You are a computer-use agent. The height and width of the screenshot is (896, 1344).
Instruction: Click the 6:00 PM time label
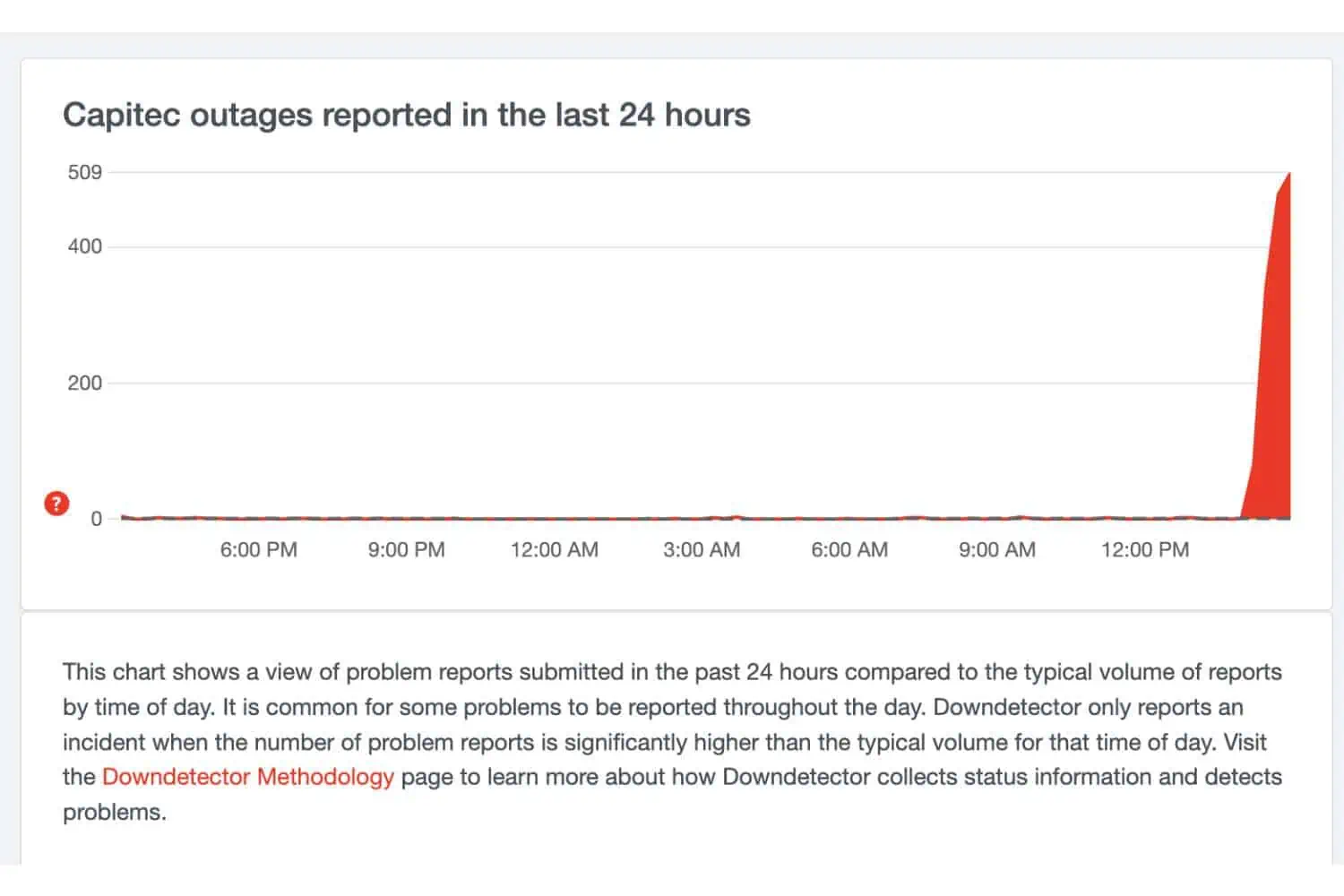click(259, 550)
